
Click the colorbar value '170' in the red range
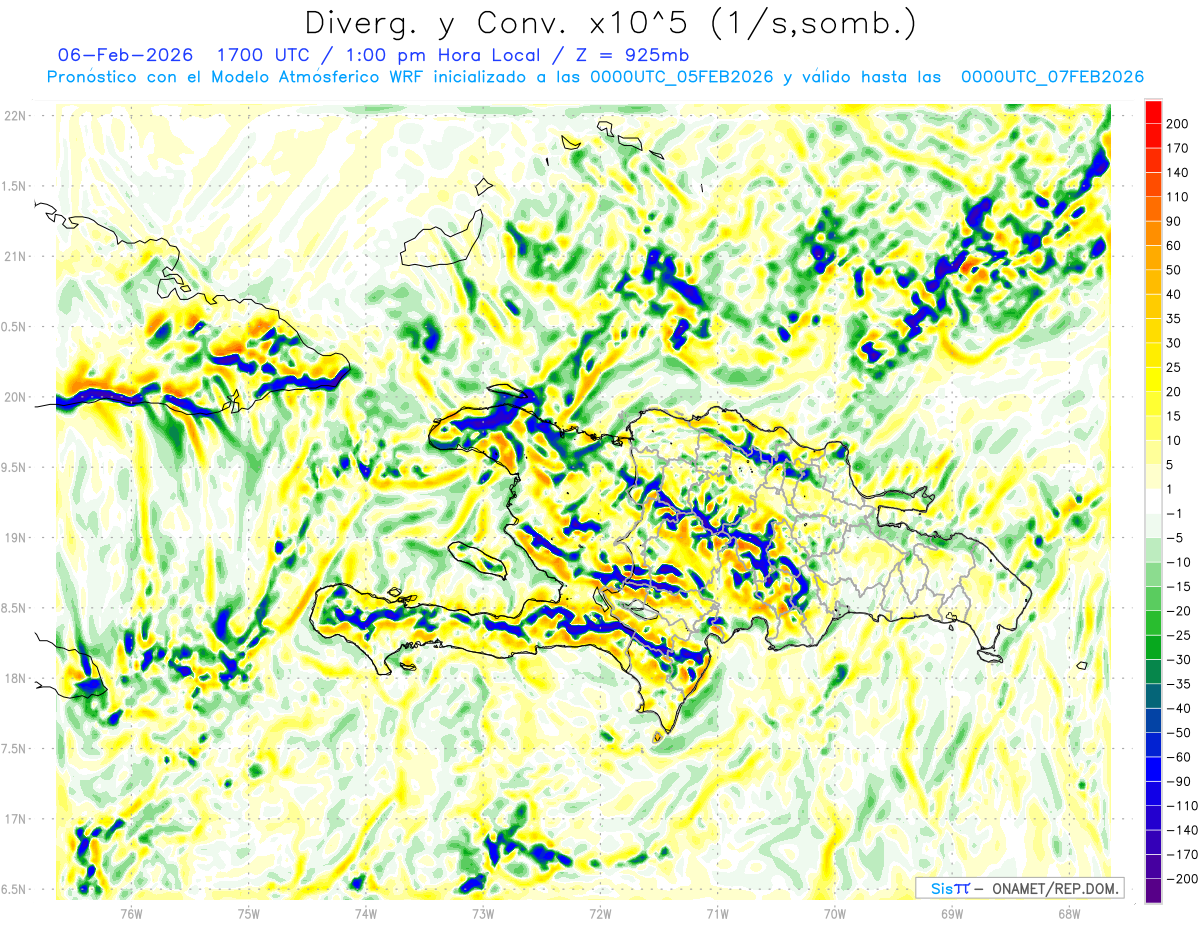pos(1177,148)
